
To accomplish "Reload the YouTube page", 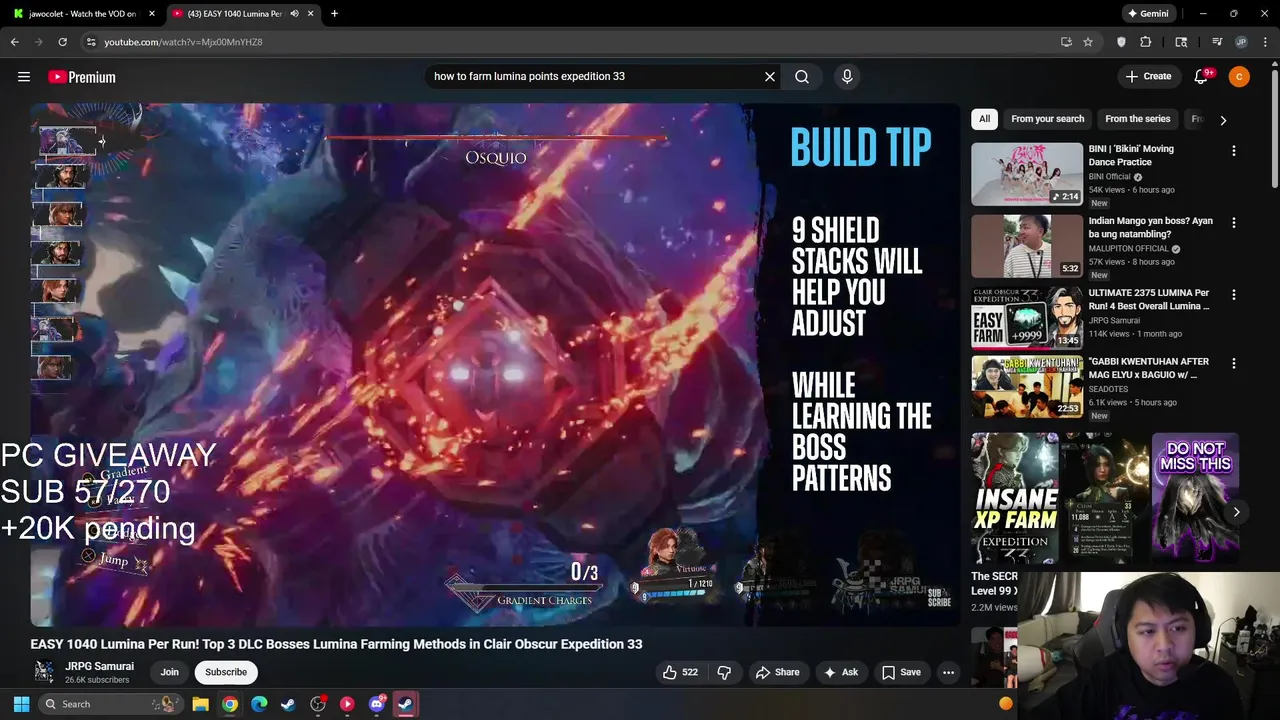I will (x=62, y=42).
